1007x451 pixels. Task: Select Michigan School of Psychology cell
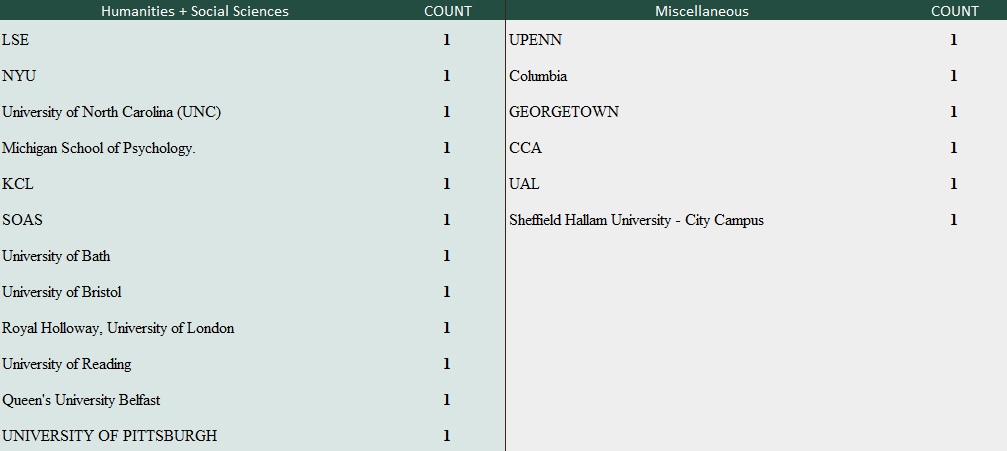pos(98,148)
